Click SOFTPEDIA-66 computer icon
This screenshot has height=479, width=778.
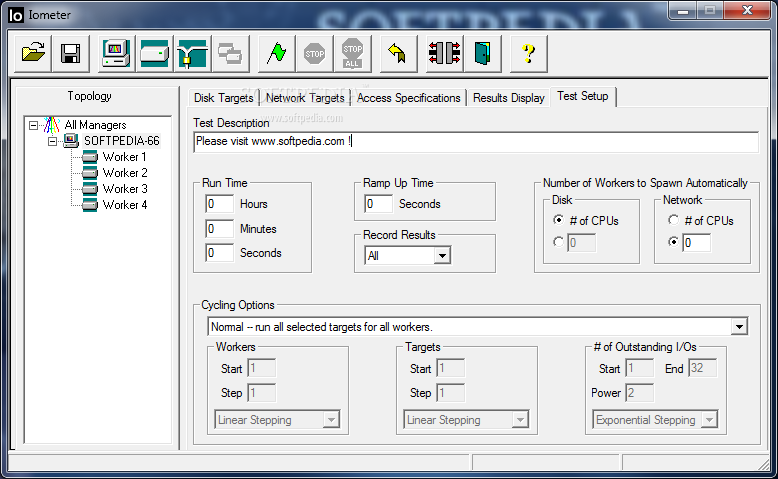[x=71, y=141]
